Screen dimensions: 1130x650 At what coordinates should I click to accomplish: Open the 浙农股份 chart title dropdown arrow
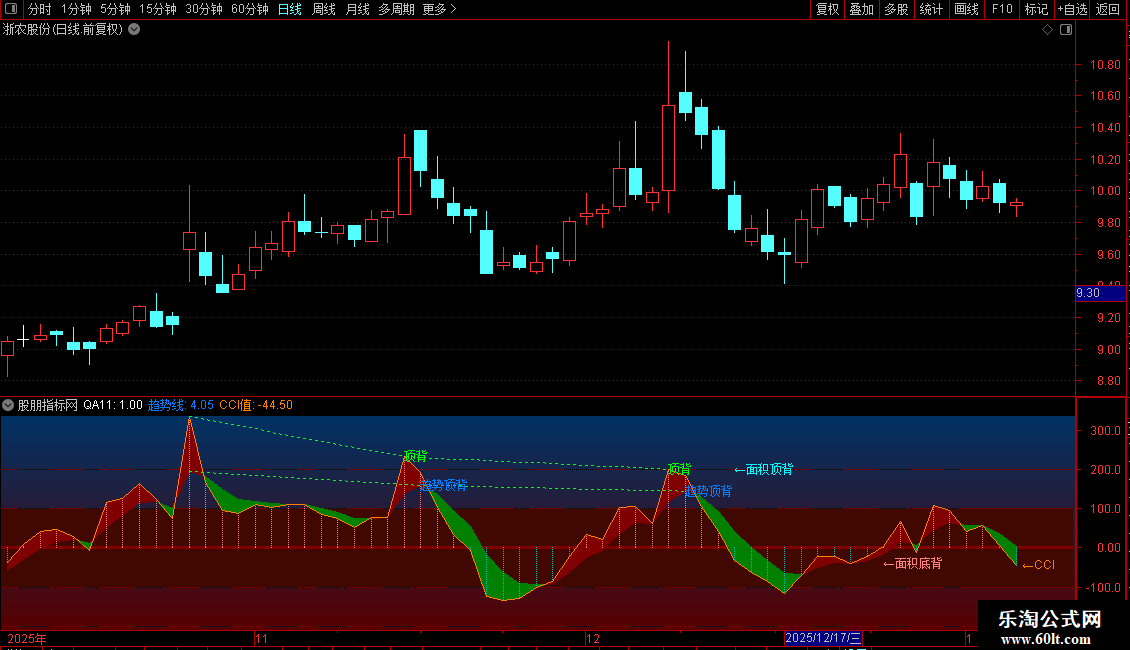(134, 30)
